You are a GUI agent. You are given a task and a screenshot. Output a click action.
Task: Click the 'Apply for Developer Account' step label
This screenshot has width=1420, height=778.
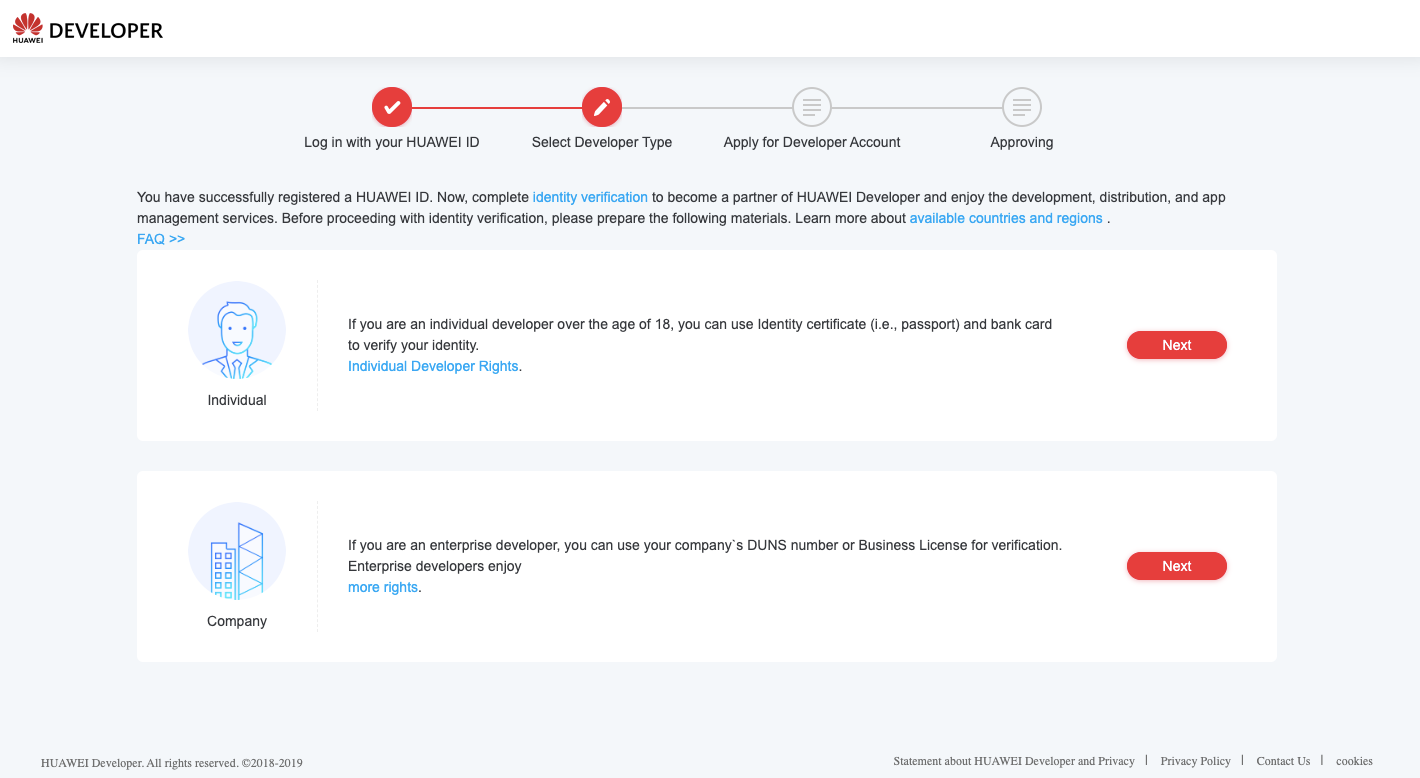pyautogui.click(x=812, y=142)
